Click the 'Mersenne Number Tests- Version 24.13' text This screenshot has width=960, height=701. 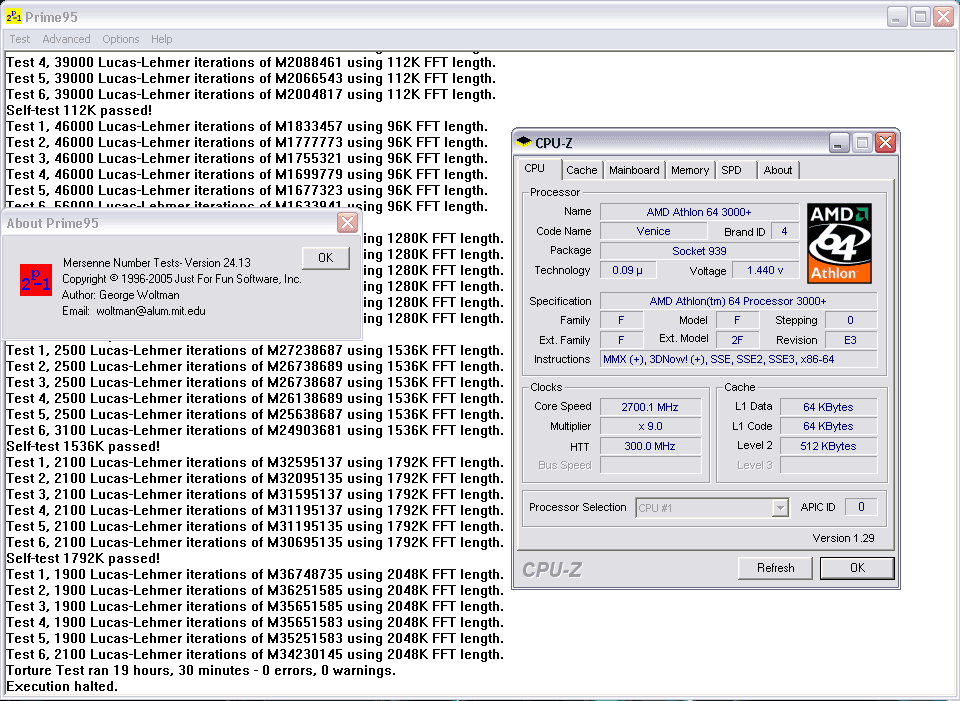click(157, 263)
